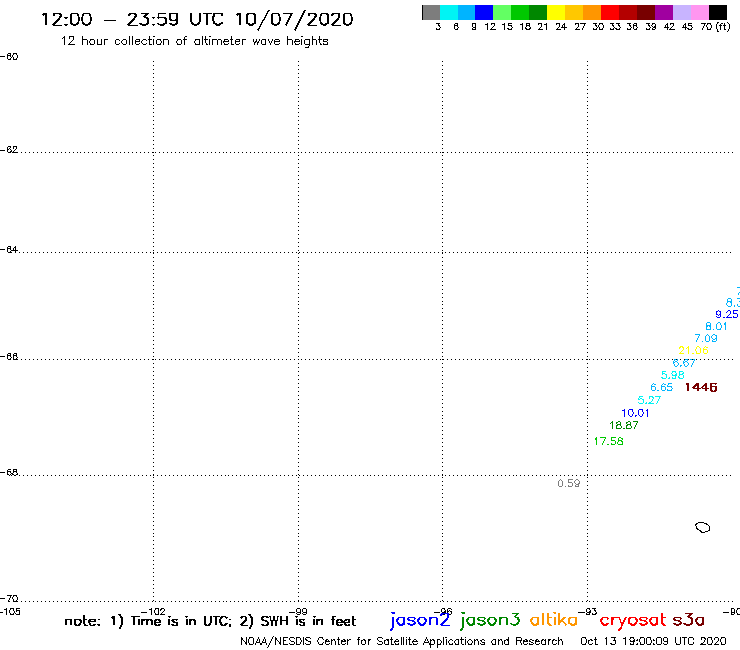The image size is (740, 650).
Task: Click the -60 latitude axis label
Action: tap(9, 57)
